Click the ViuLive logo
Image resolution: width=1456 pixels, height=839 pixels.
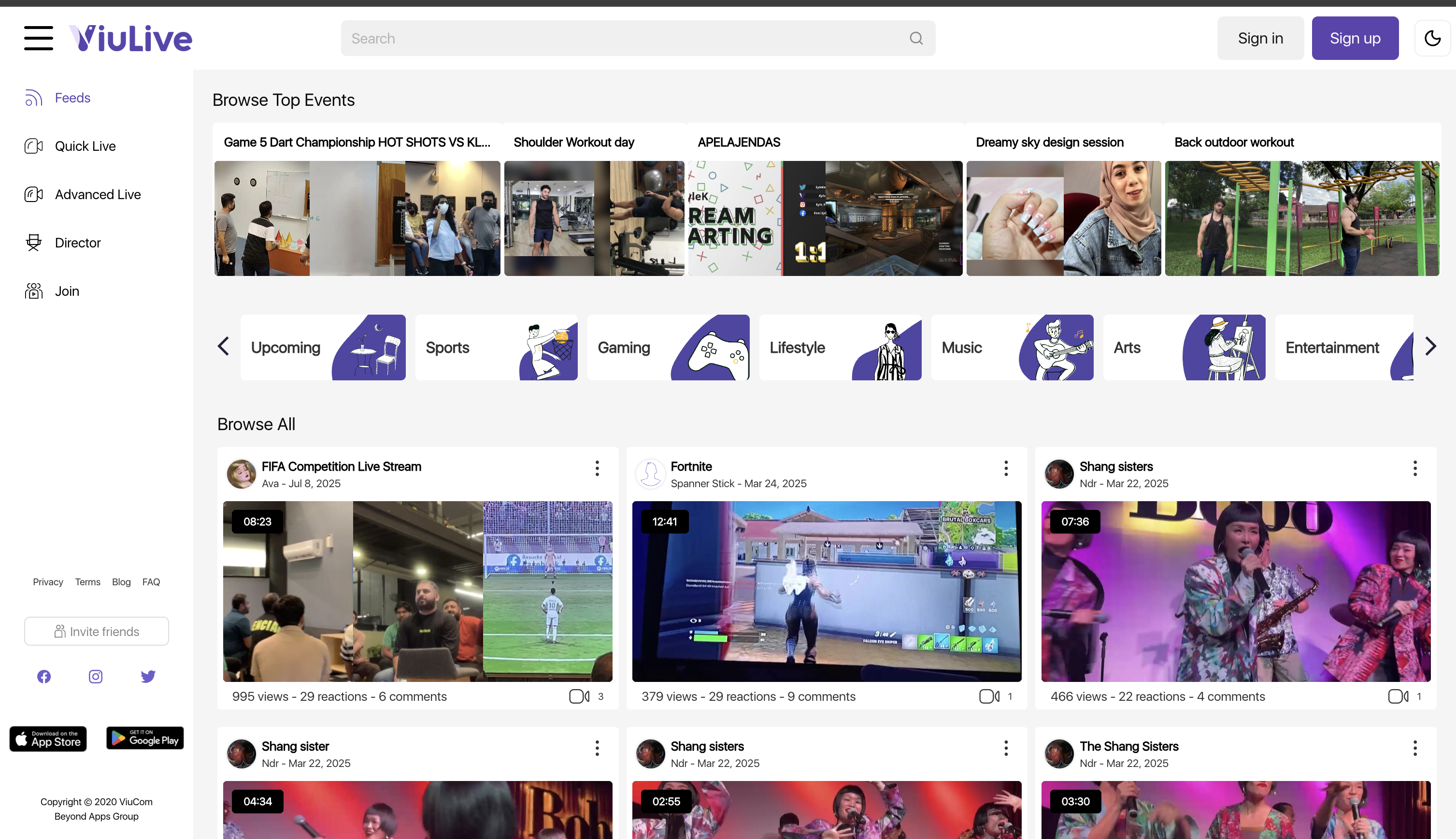pos(131,38)
